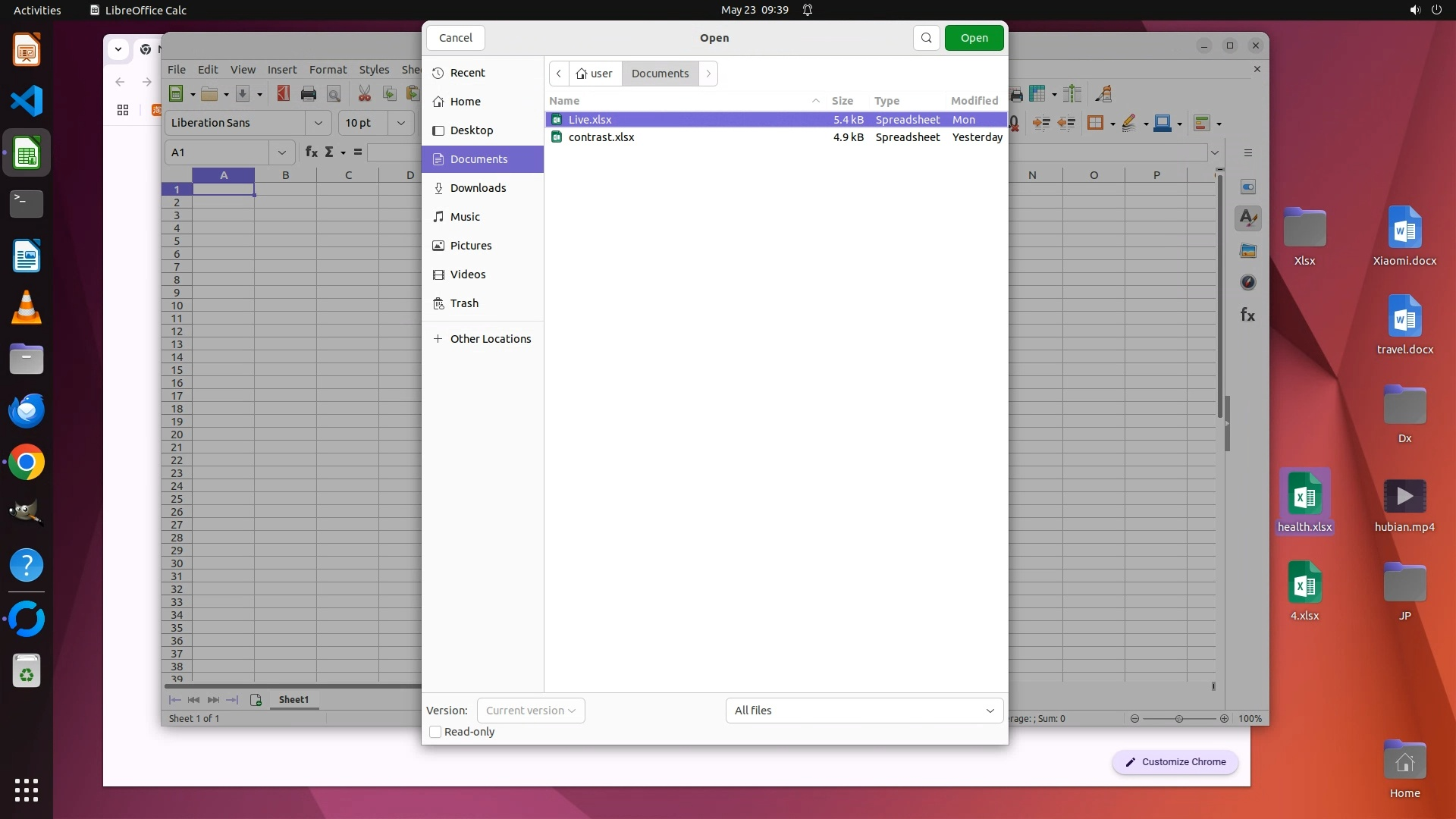The height and width of the screenshot is (819, 1456).
Task: Click the search icon in Open dialog
Action: (x=926, y=38)
